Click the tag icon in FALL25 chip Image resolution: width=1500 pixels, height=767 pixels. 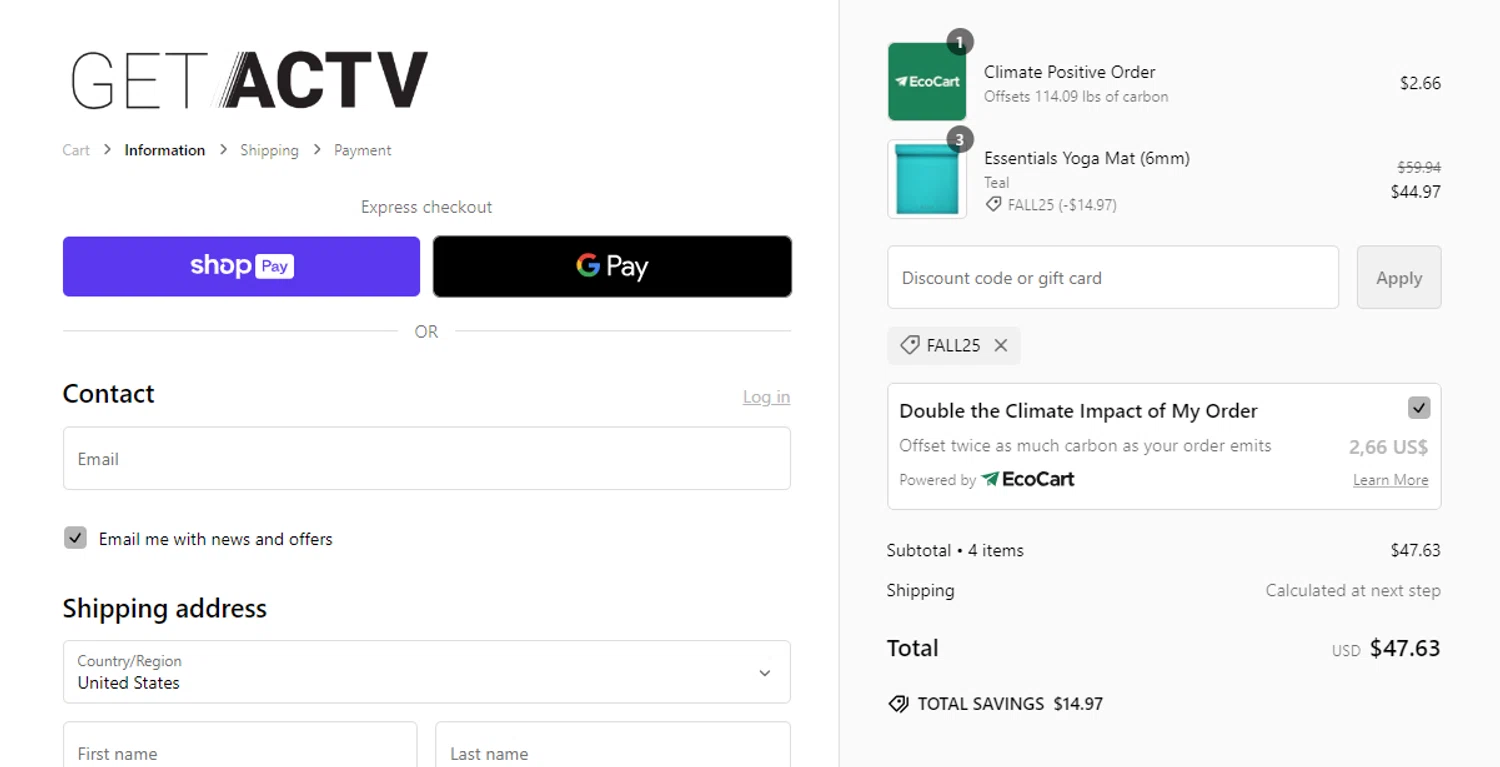point(909,345)
